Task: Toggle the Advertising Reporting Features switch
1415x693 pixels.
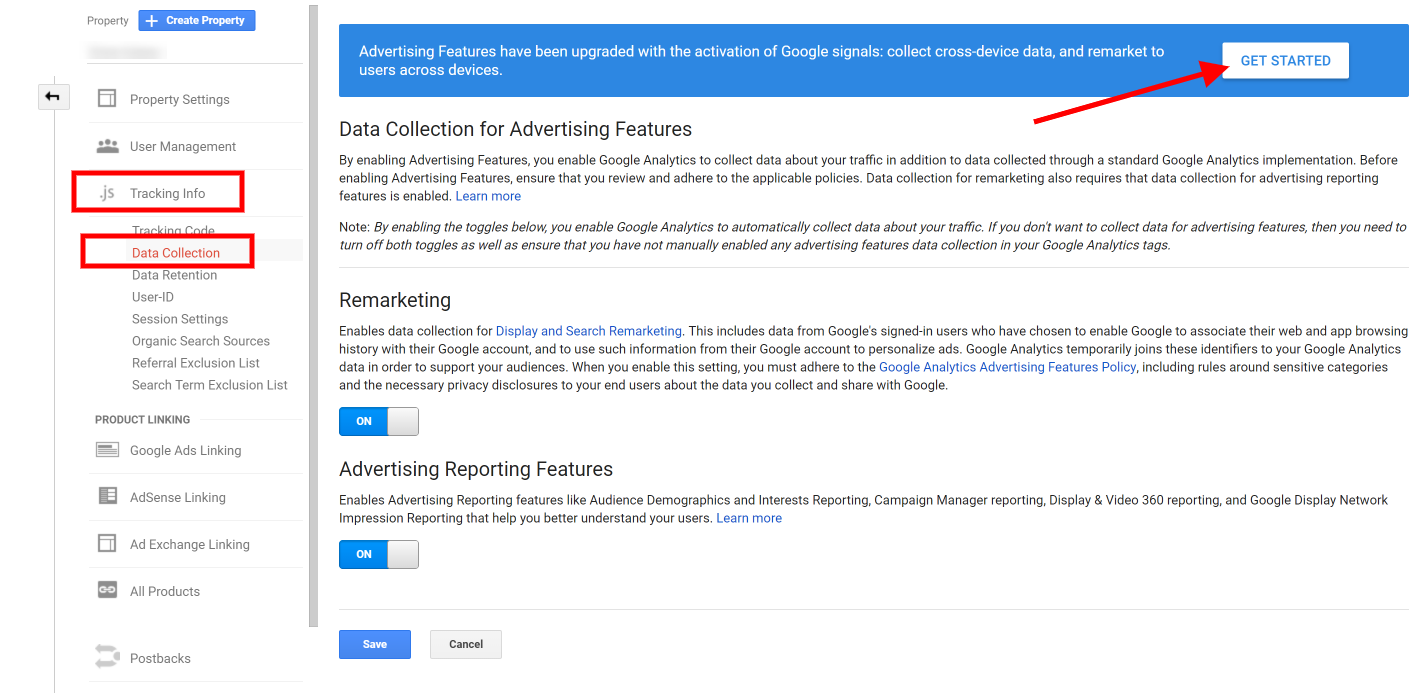Action: (x=379, y=554)
